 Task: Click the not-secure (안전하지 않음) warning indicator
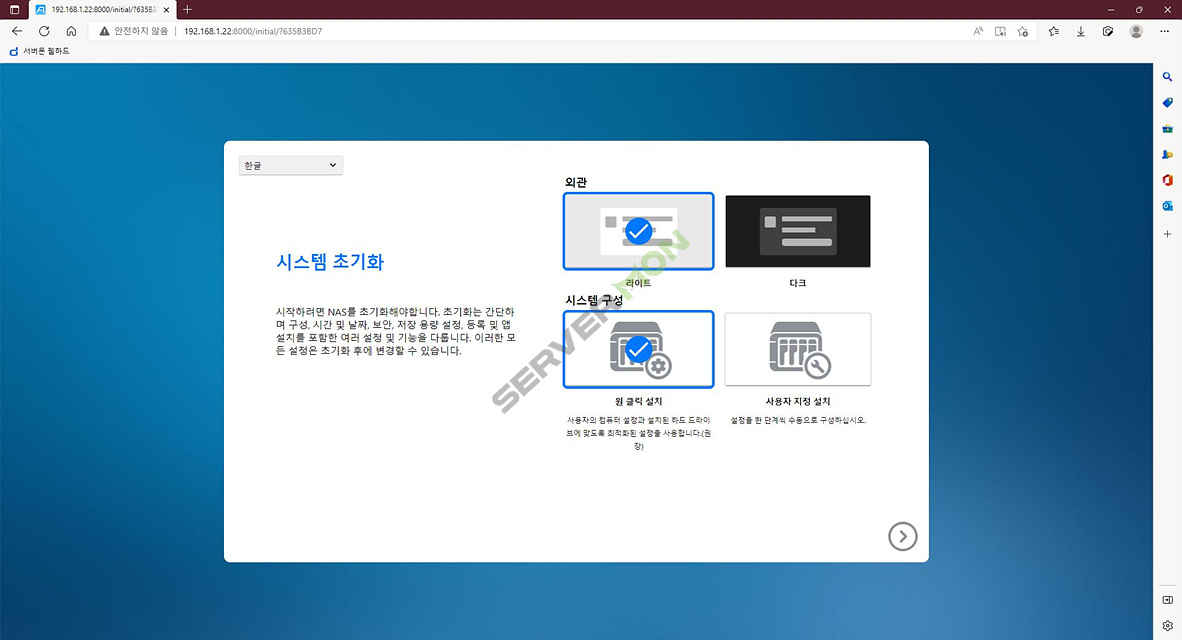coord(133,31)
